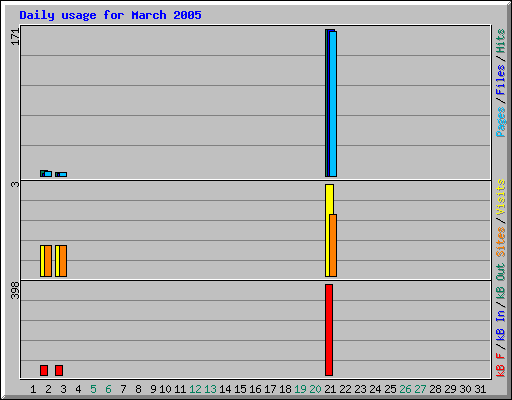Click day label 31 on the x-axis
The height and width of the screenshot is (400, 512).
(480, 389)
